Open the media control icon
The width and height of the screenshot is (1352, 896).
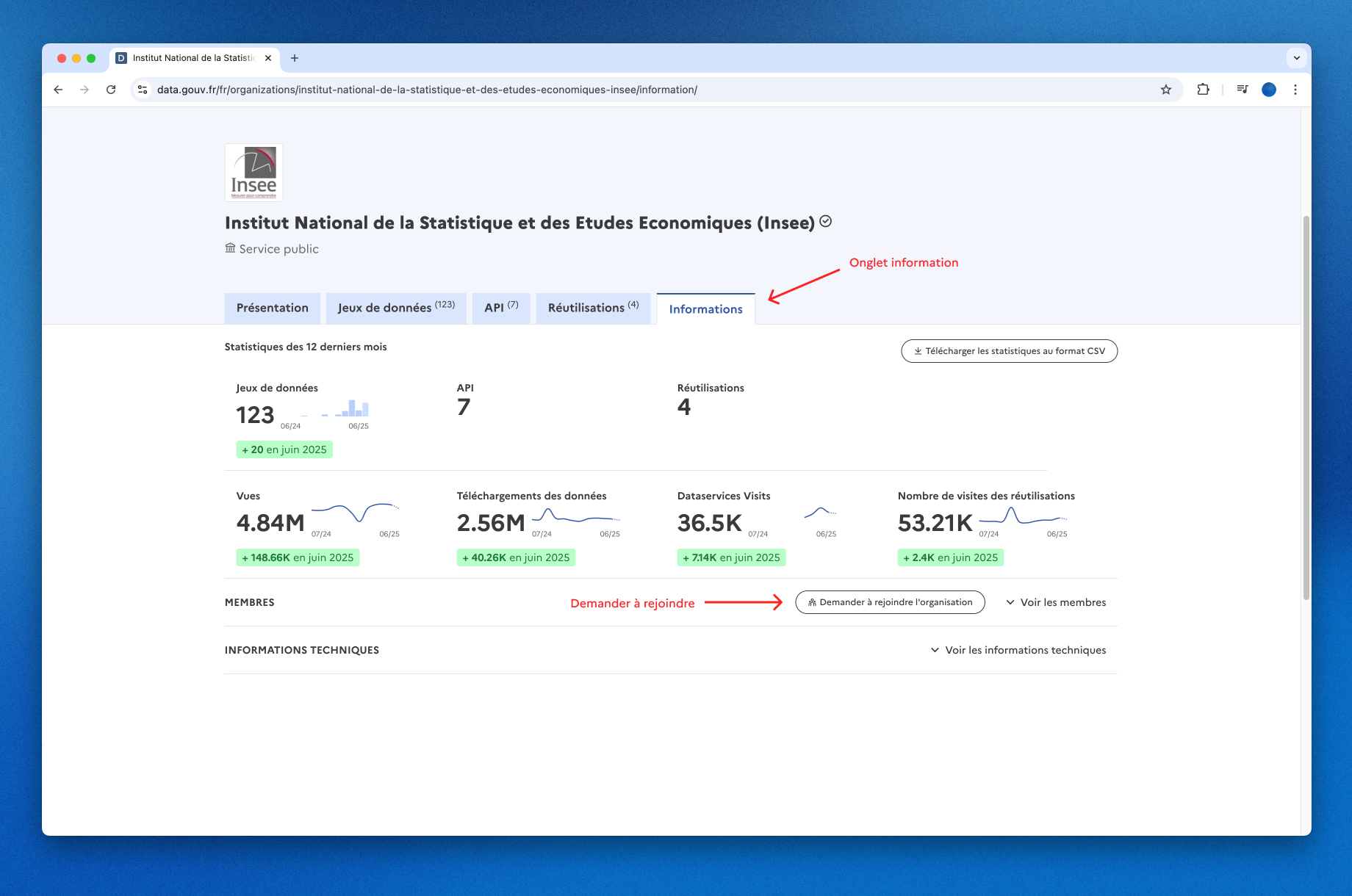click(1242, 90)
